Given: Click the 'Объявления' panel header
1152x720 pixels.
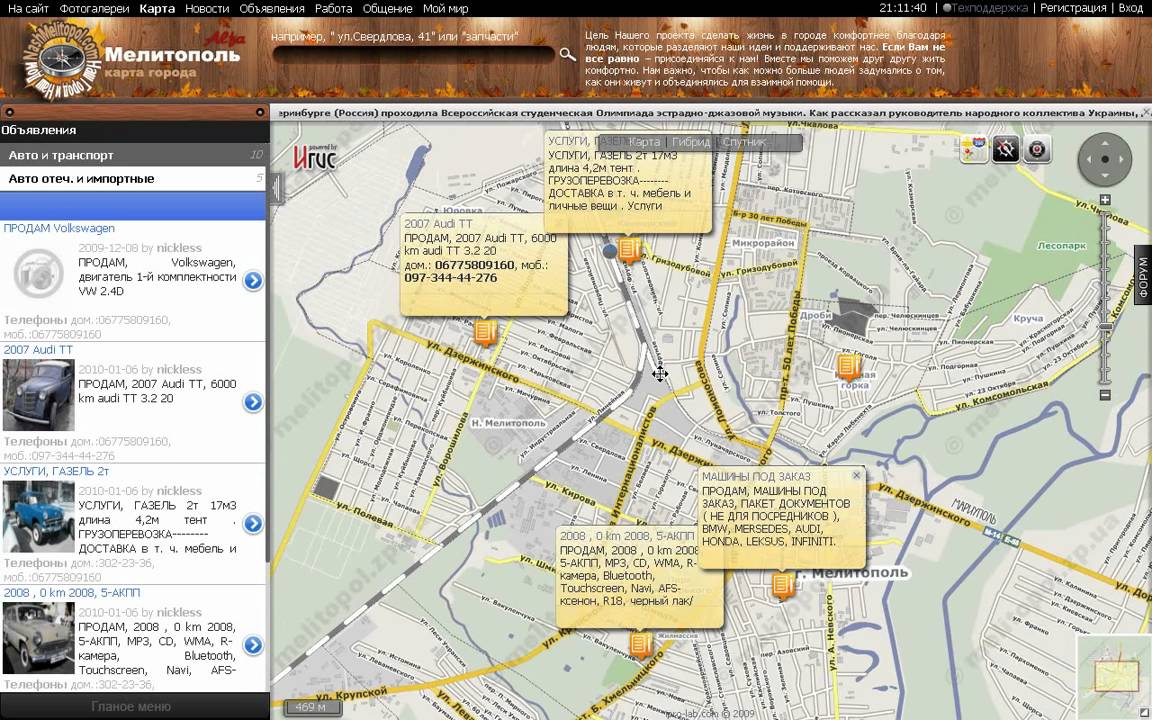Looking at the screenshot, I should [x=134, y=130].
